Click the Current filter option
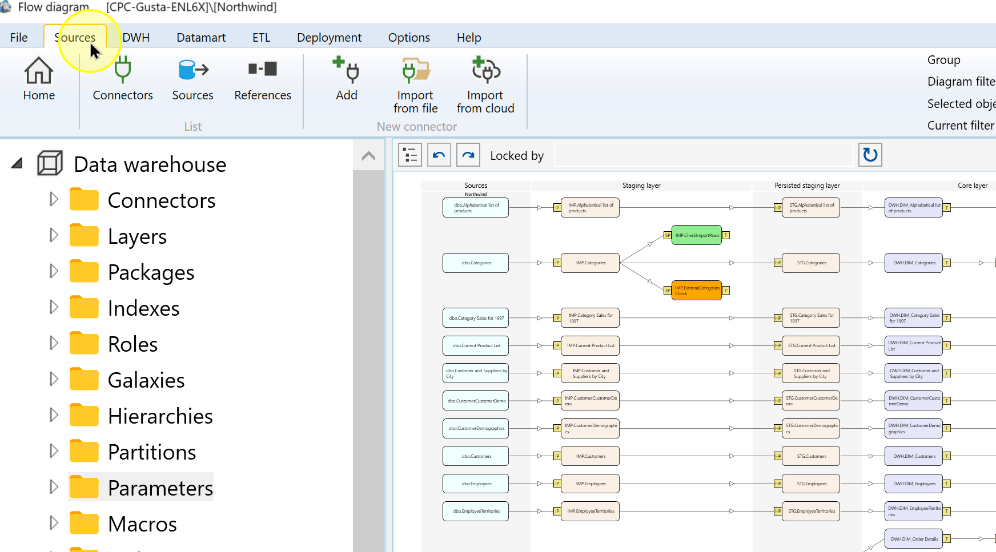Viewport: 996px width, 552px height. tap(961, 125)
